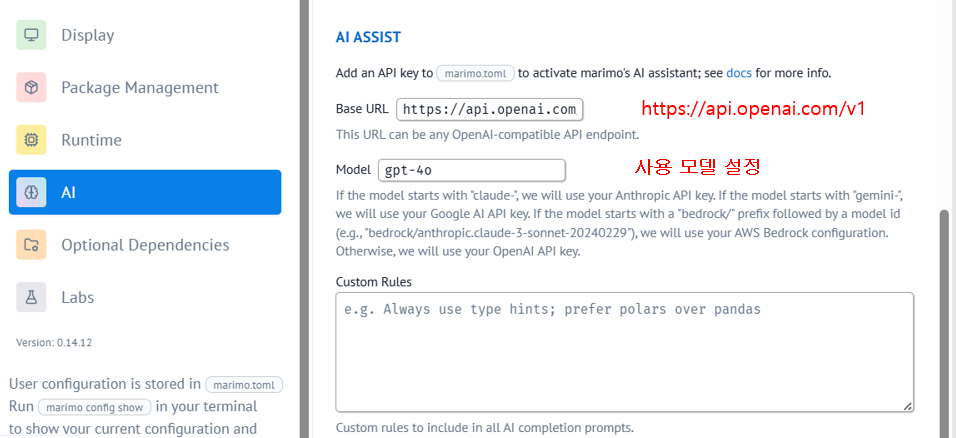Viewport: 956px width, 438px height.
Task: Open the Display settings section
Action: click(145, 35)
